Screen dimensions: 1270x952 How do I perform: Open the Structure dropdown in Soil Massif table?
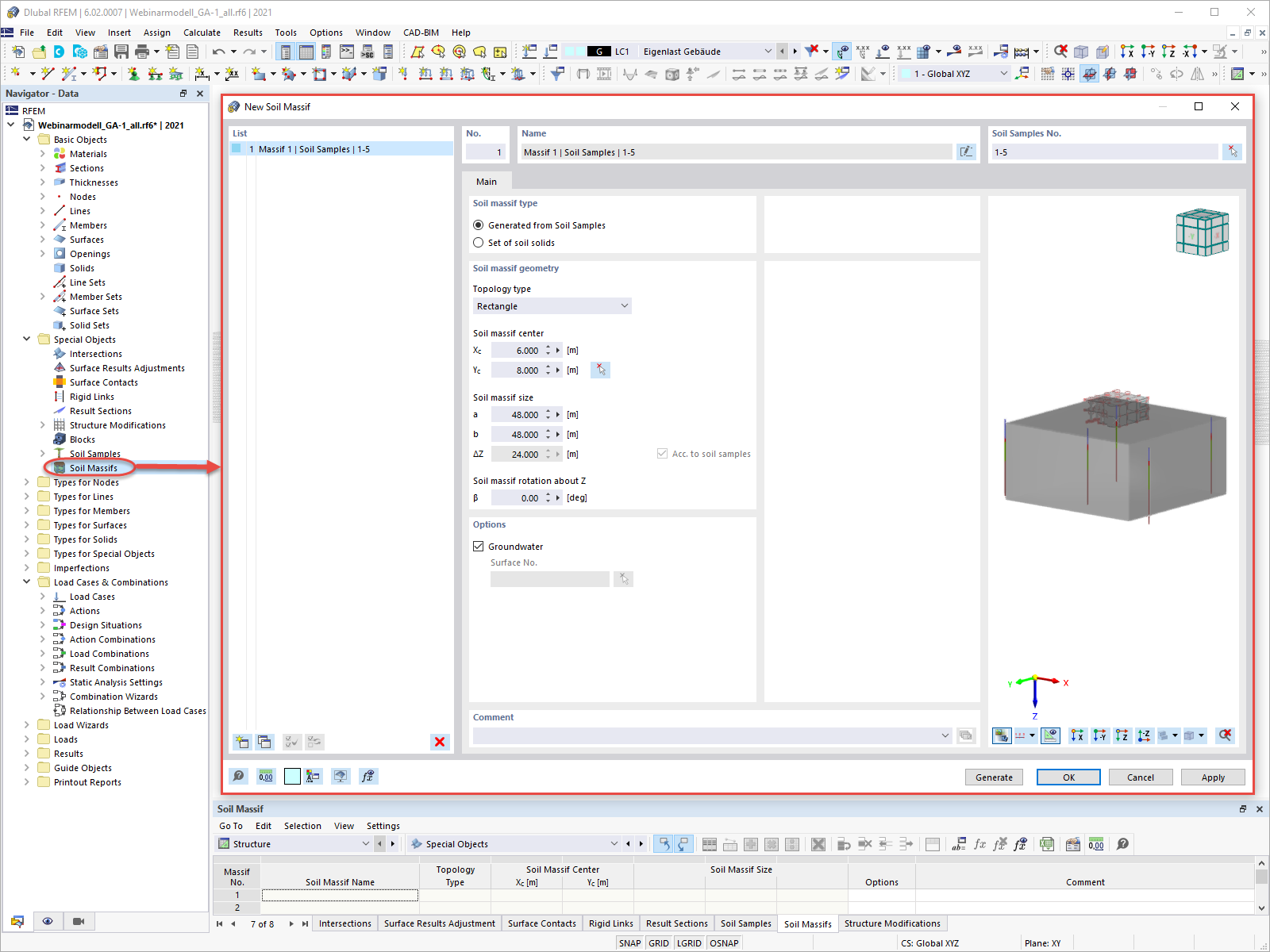pos(365,844)
